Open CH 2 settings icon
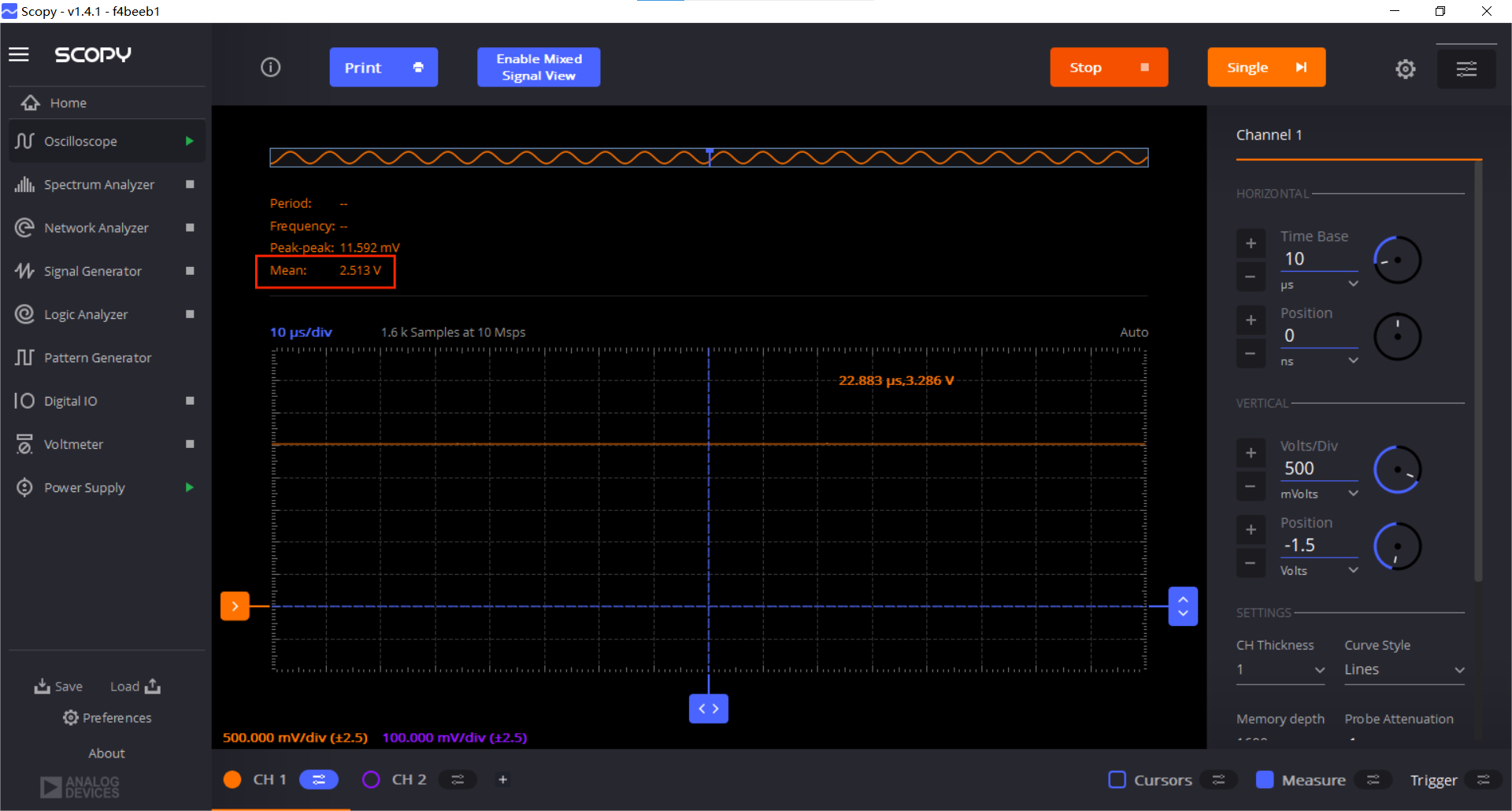 (458, 780)
